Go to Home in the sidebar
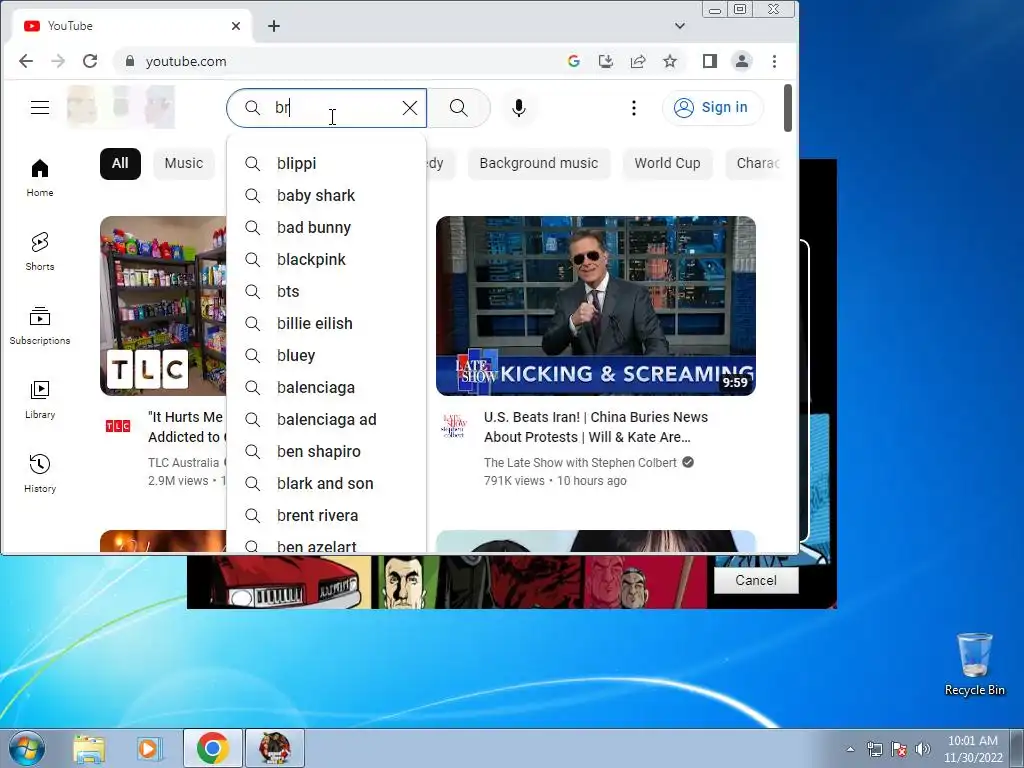The image size is (1024, 768). (x=40, y=178)
